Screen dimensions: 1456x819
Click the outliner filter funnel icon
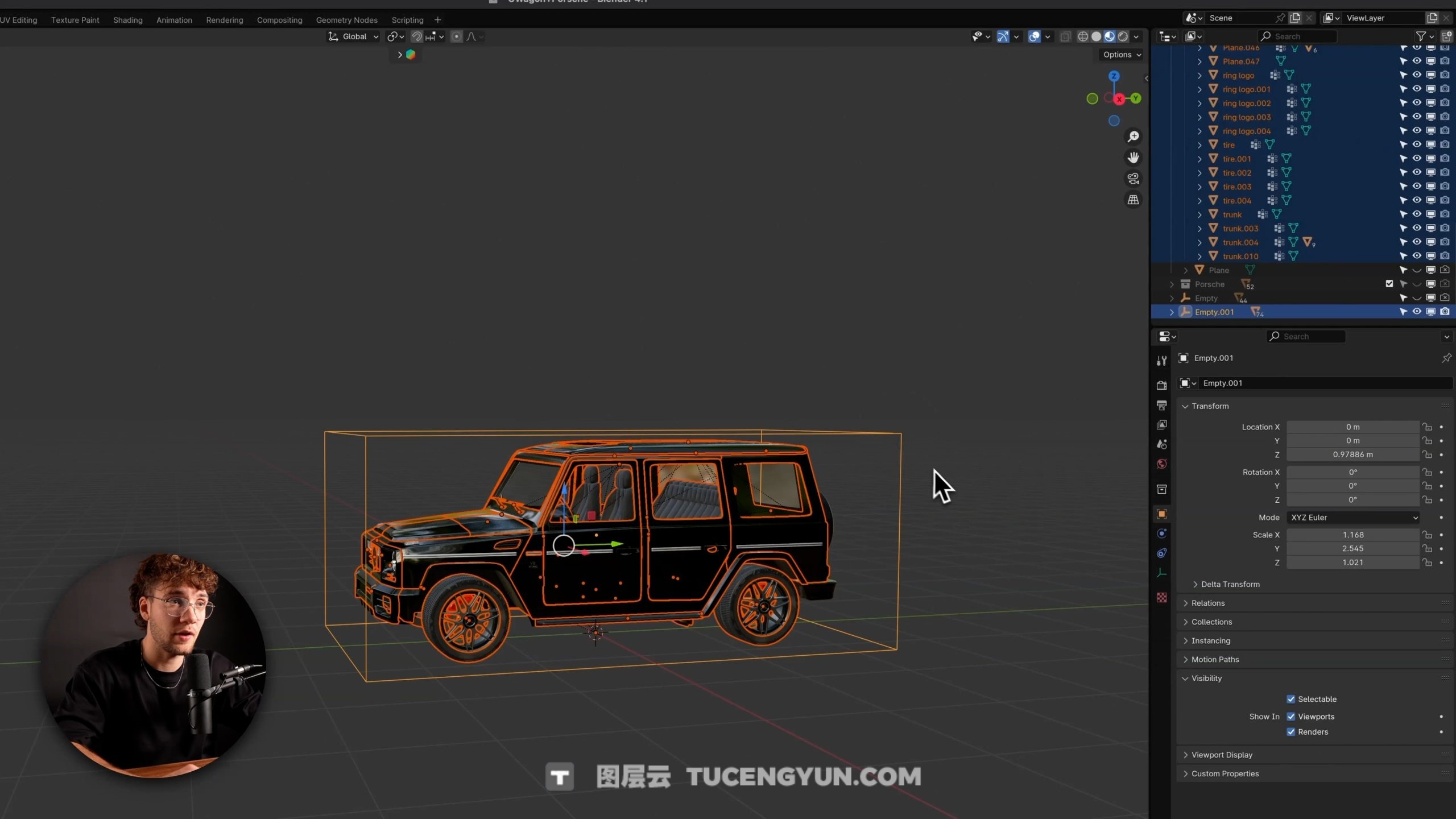coord(1421,36)
